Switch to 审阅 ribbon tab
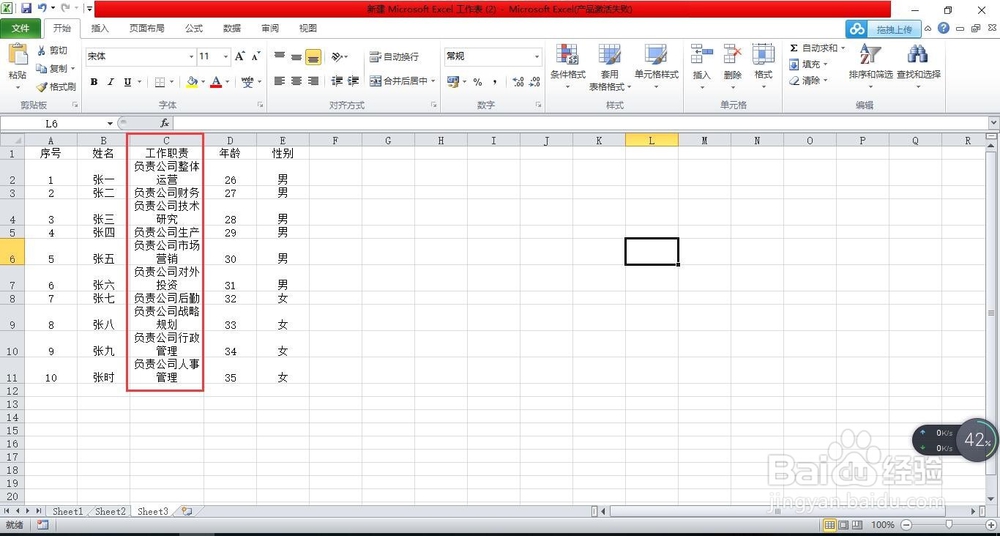 (x=270, y=28)
